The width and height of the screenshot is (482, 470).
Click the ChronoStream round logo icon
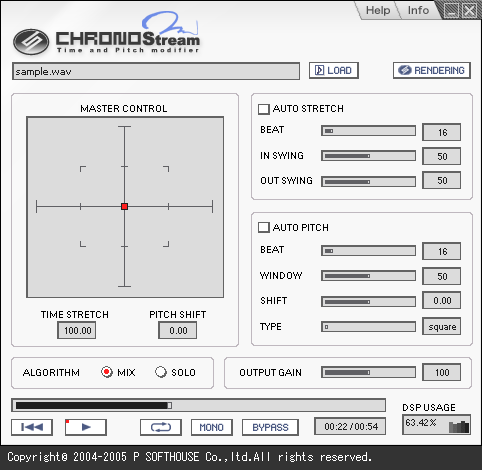point(31,42)
